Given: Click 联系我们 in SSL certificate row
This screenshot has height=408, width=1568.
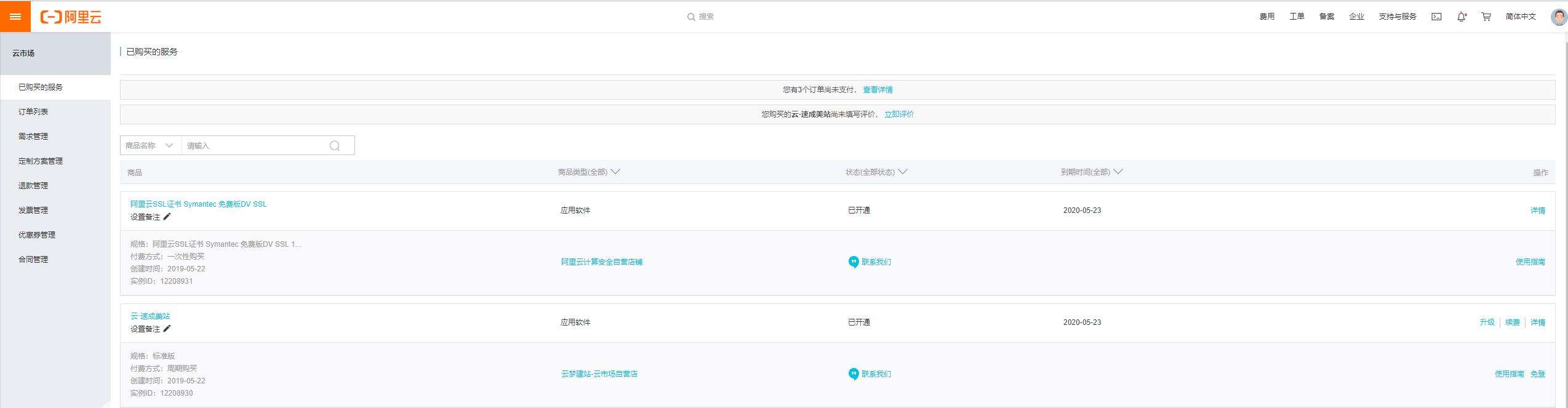Looking at the screenshot, I should coord(876,262).
